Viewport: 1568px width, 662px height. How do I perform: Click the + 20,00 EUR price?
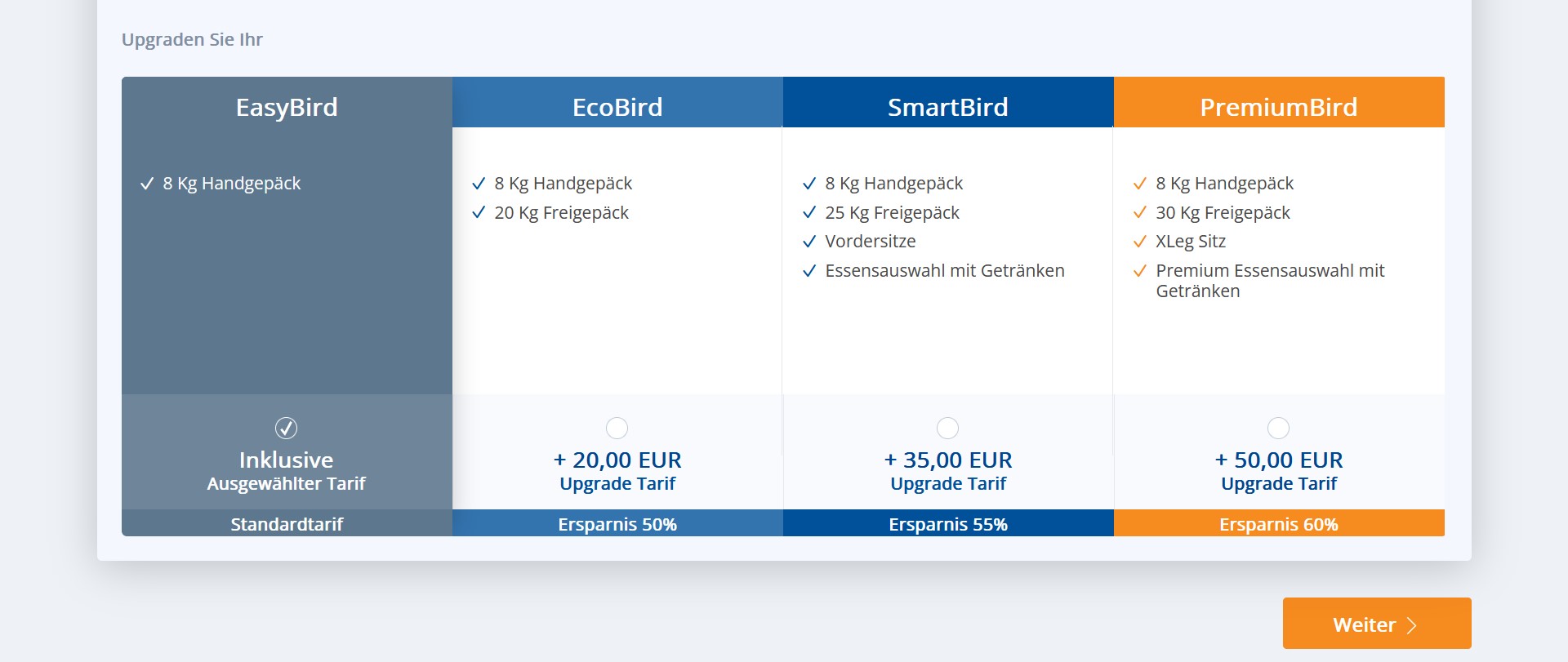point(617,460)
